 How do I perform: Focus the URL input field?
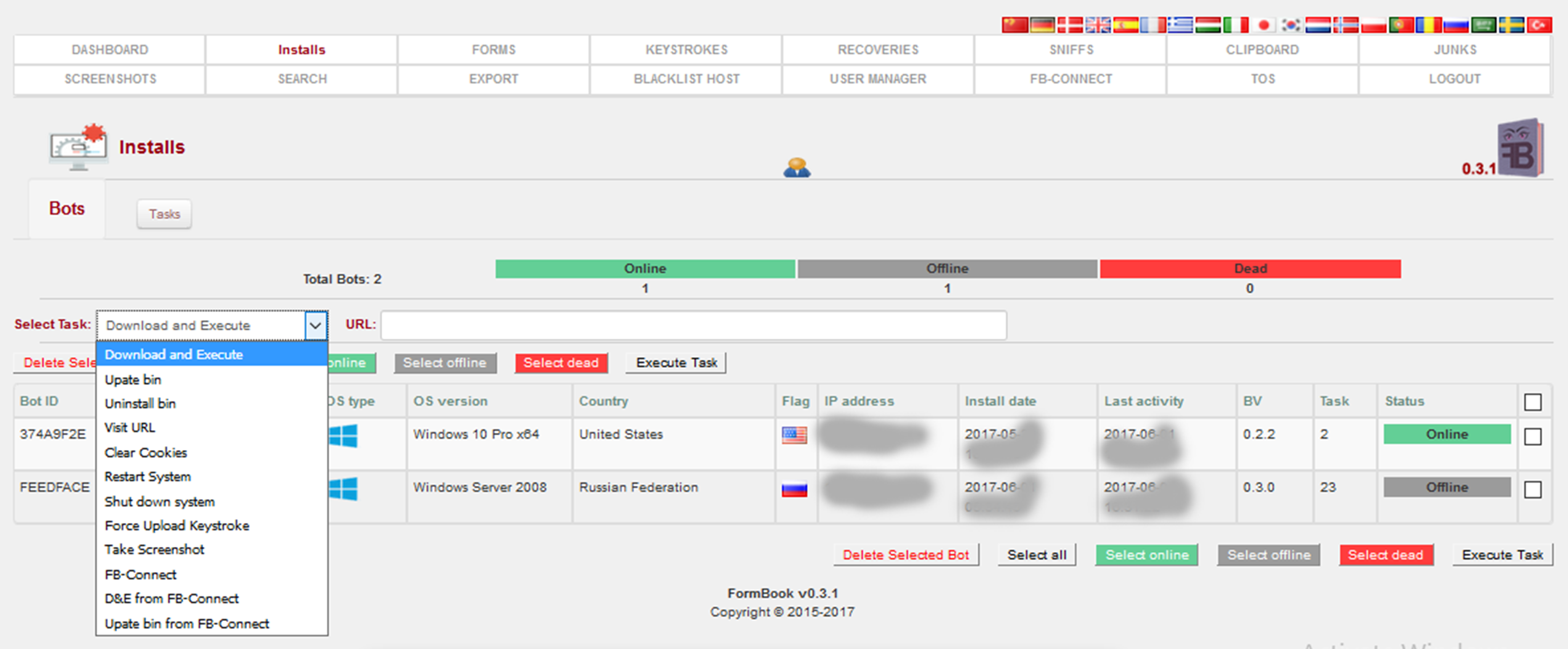(x=693, y=325)
